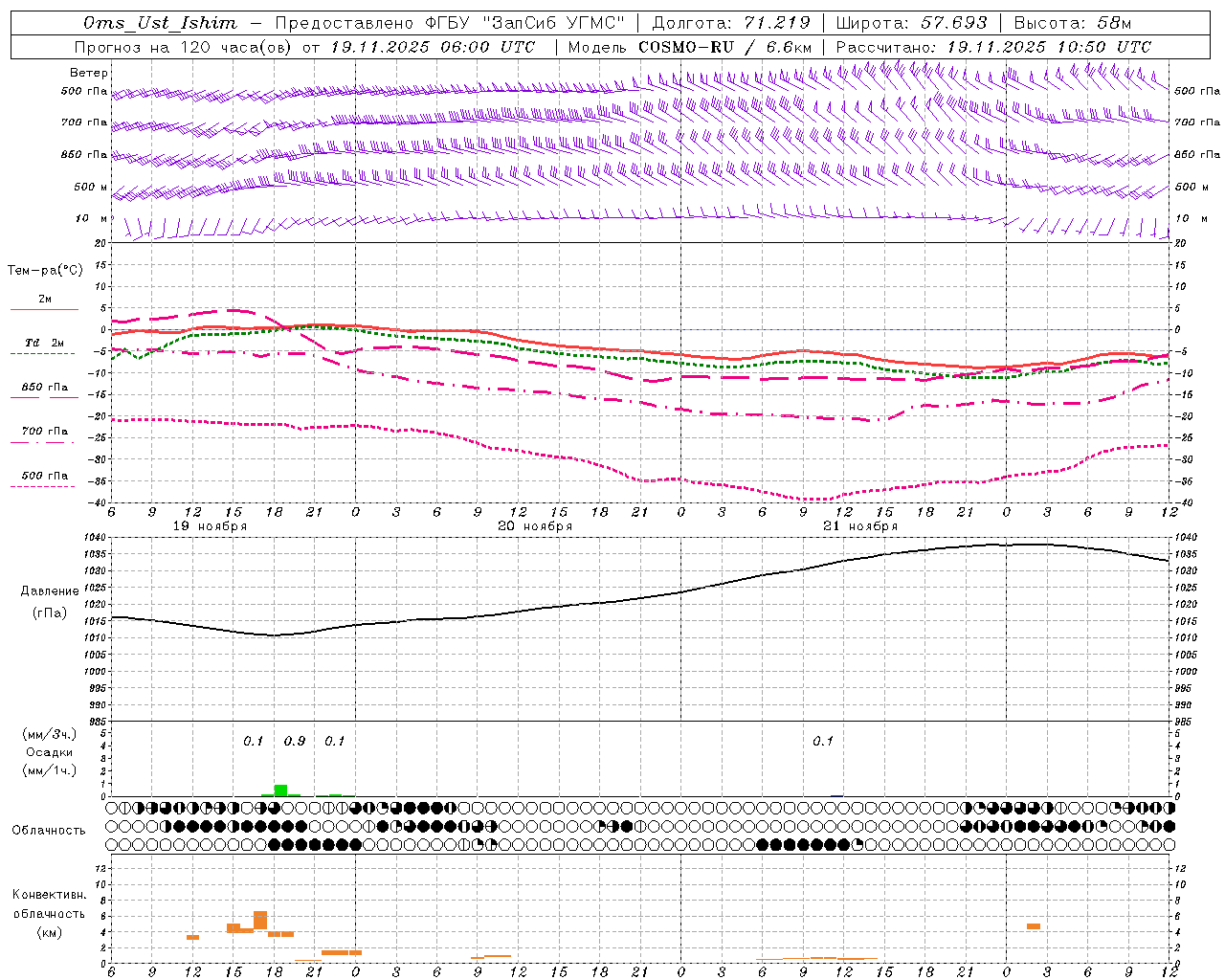Select the text Предоставлено ФГБУ "ЗапСиб УГМС"
1225x980 pixels.
(x=449, y=23)
